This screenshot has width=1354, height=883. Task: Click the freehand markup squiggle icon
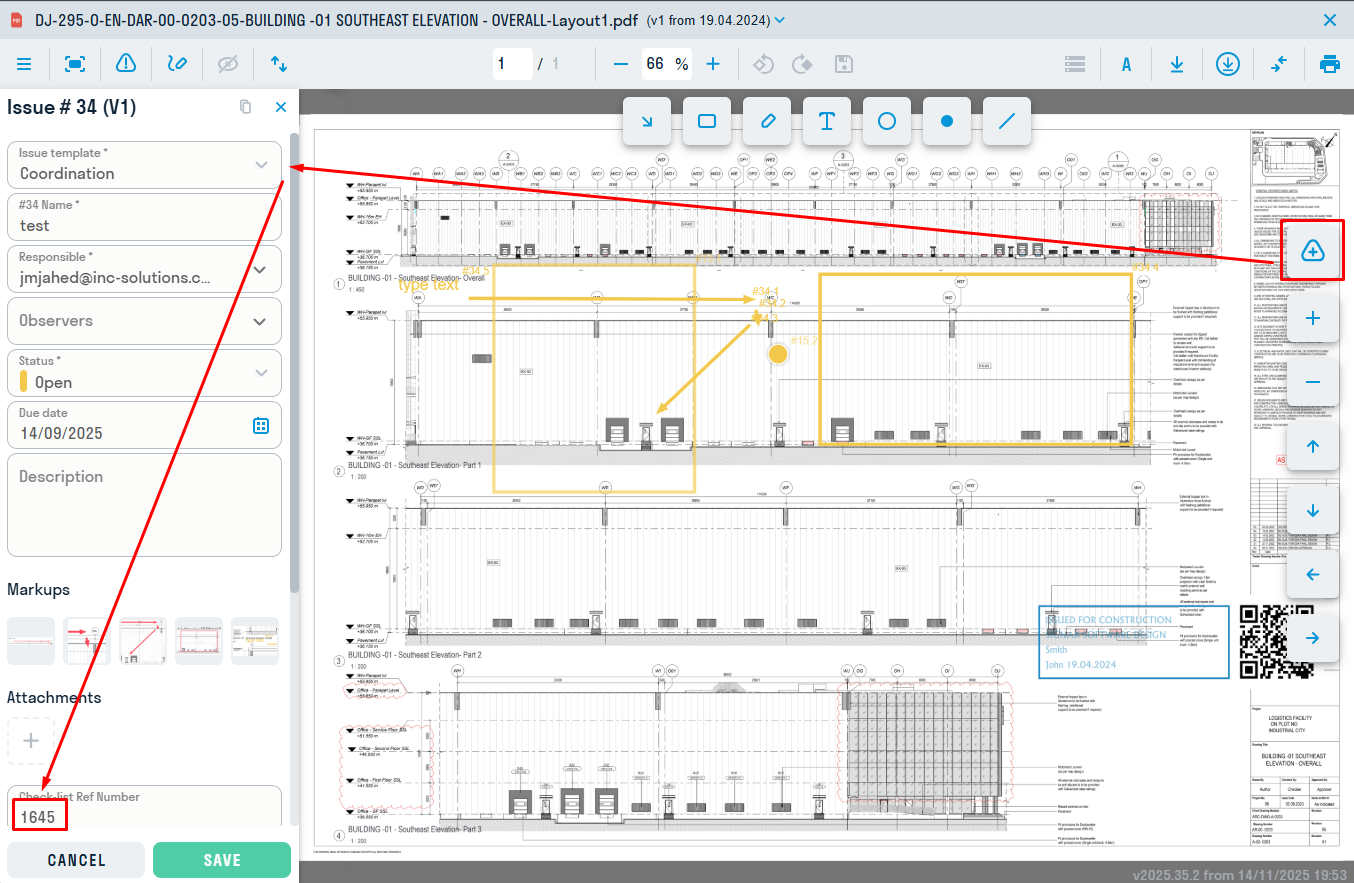177,64
